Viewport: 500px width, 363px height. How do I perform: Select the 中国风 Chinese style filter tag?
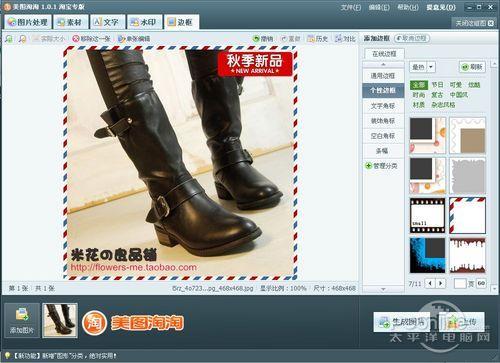pyautogui.click(x=459, y=95)
